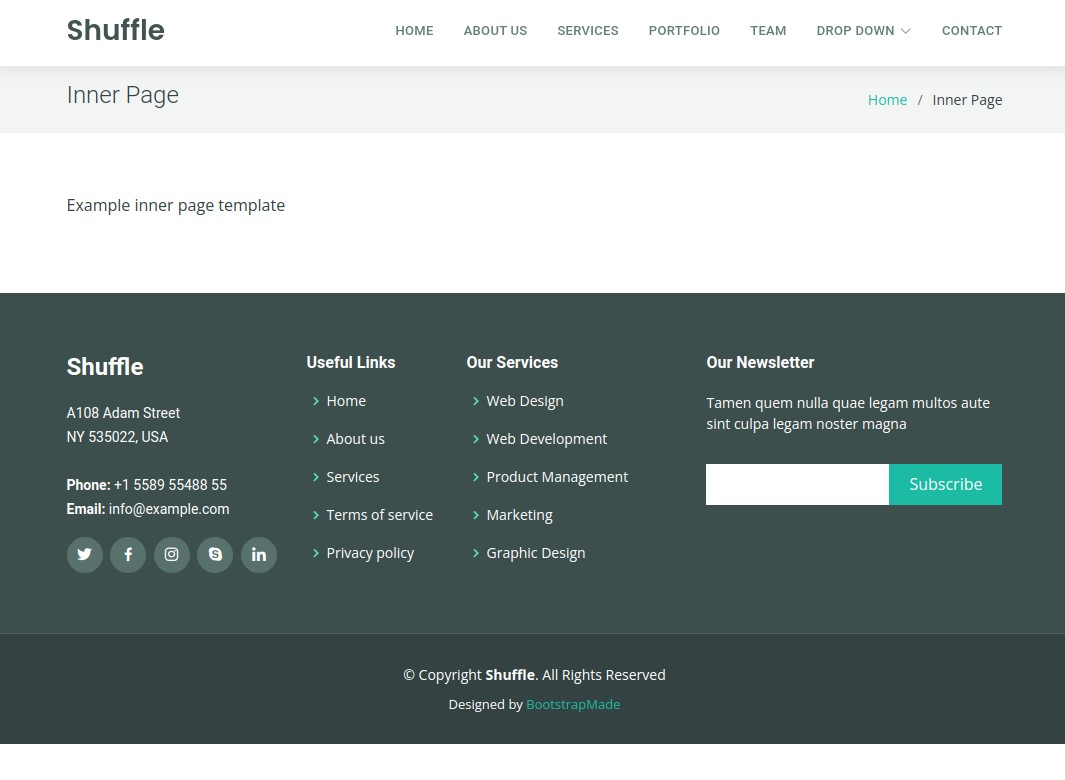Open Web Development under Our Services
1065x780 pixels.
(546, 439)
